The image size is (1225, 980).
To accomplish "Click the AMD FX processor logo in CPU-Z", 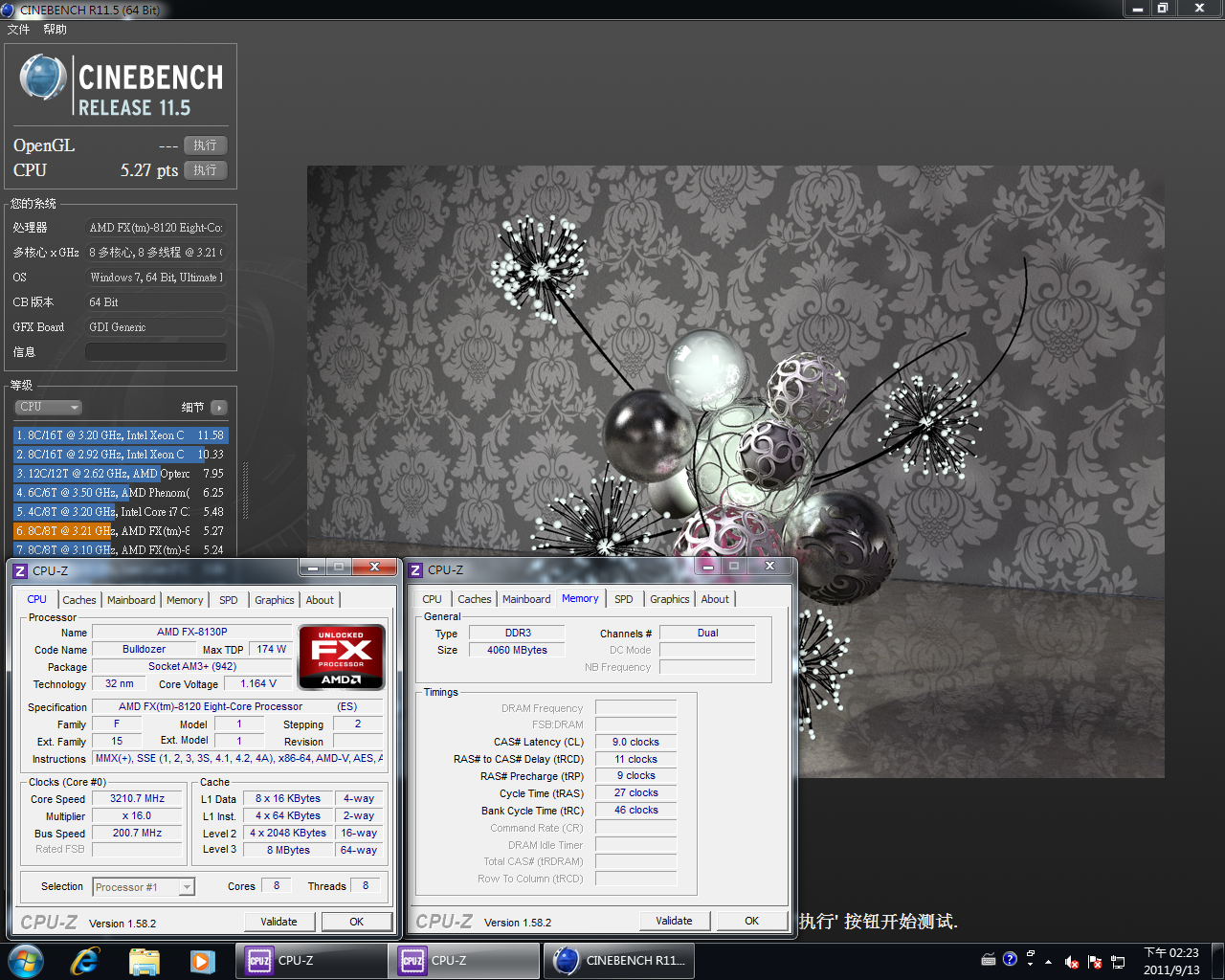I will [x=342, y=657].
